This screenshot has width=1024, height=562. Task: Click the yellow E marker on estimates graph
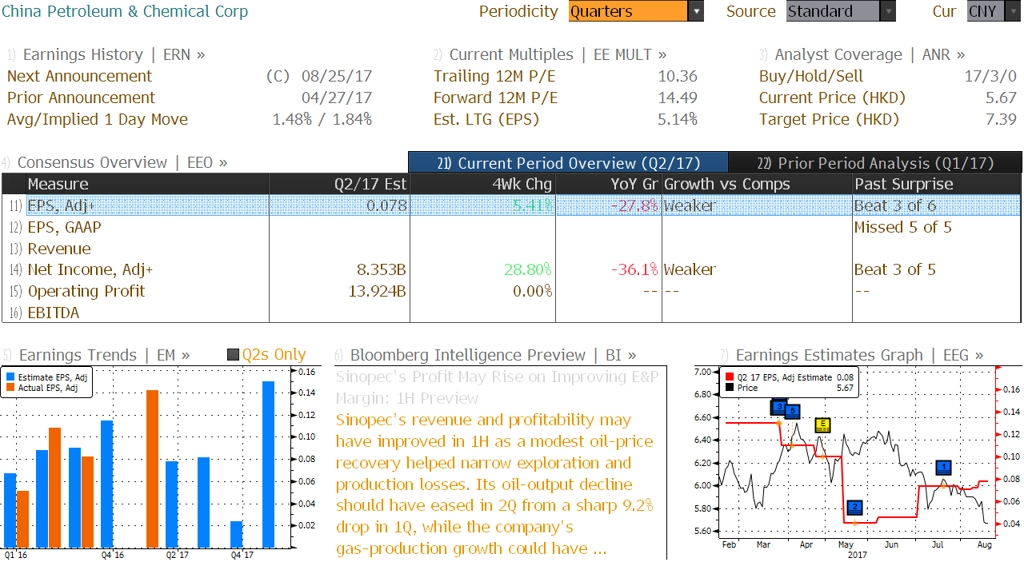[x=823, y=426]
